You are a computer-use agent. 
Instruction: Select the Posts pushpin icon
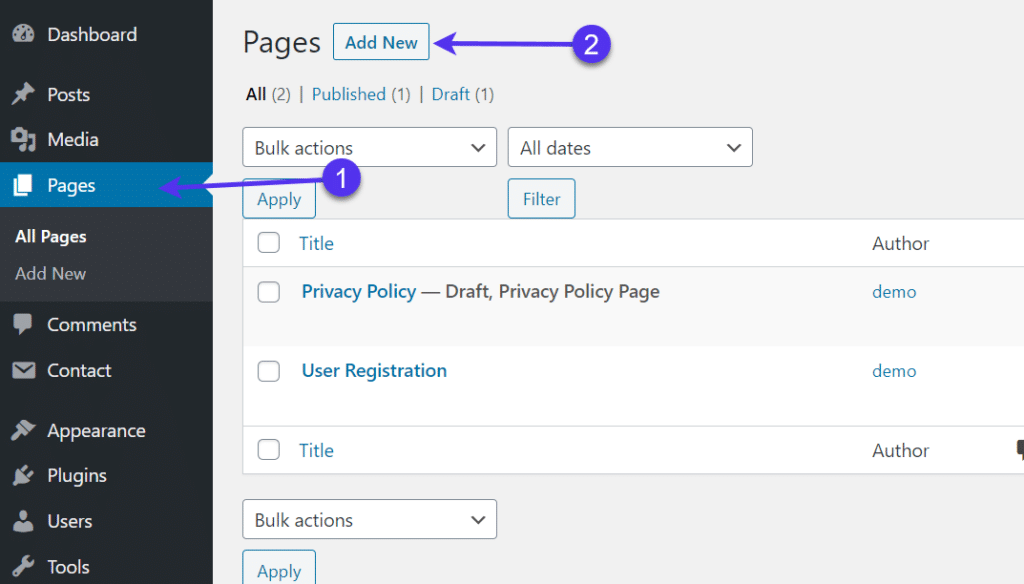pos(24,93)
